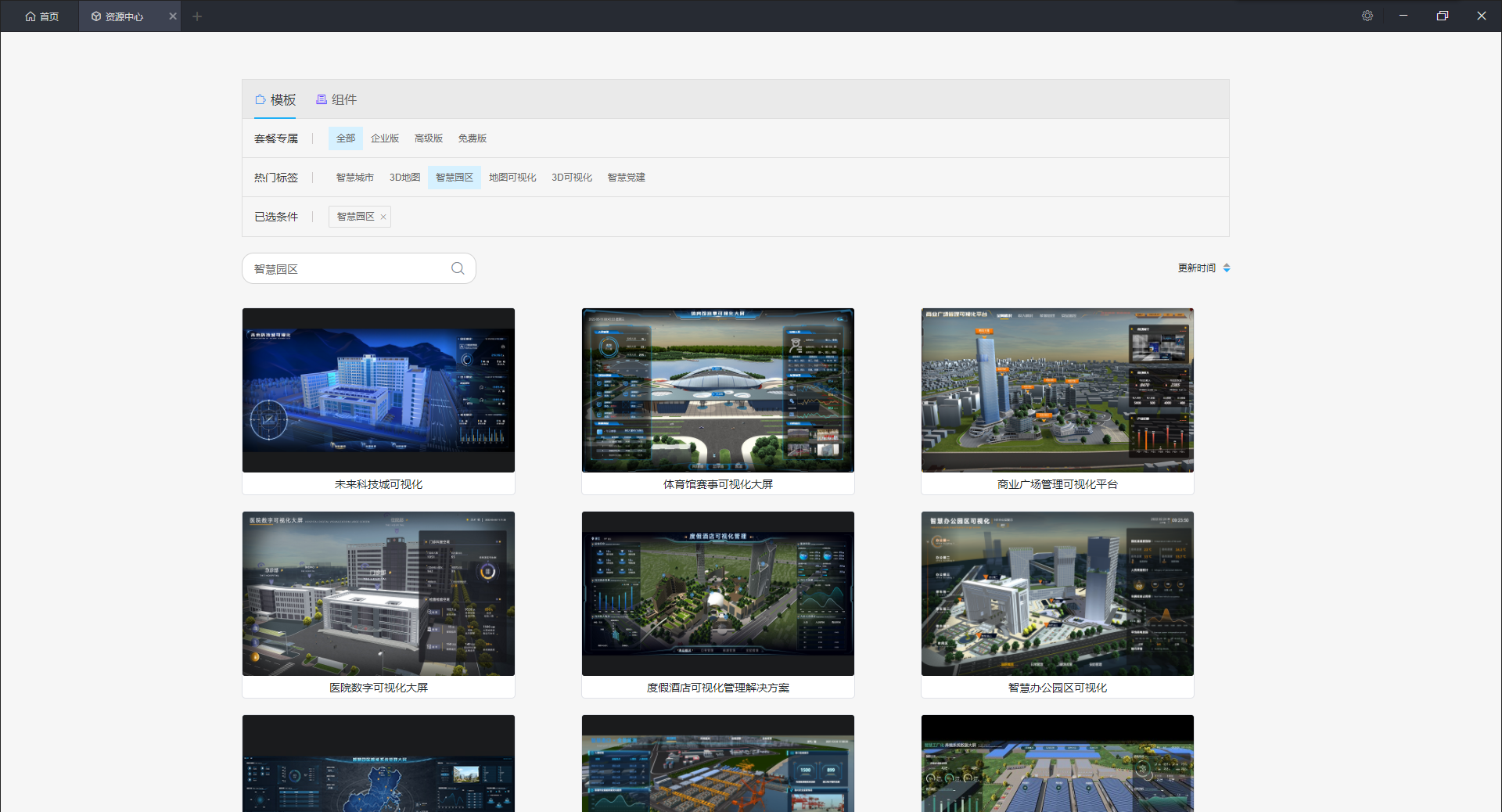Remove the 智慧园区 selected condition

[383, 217]
